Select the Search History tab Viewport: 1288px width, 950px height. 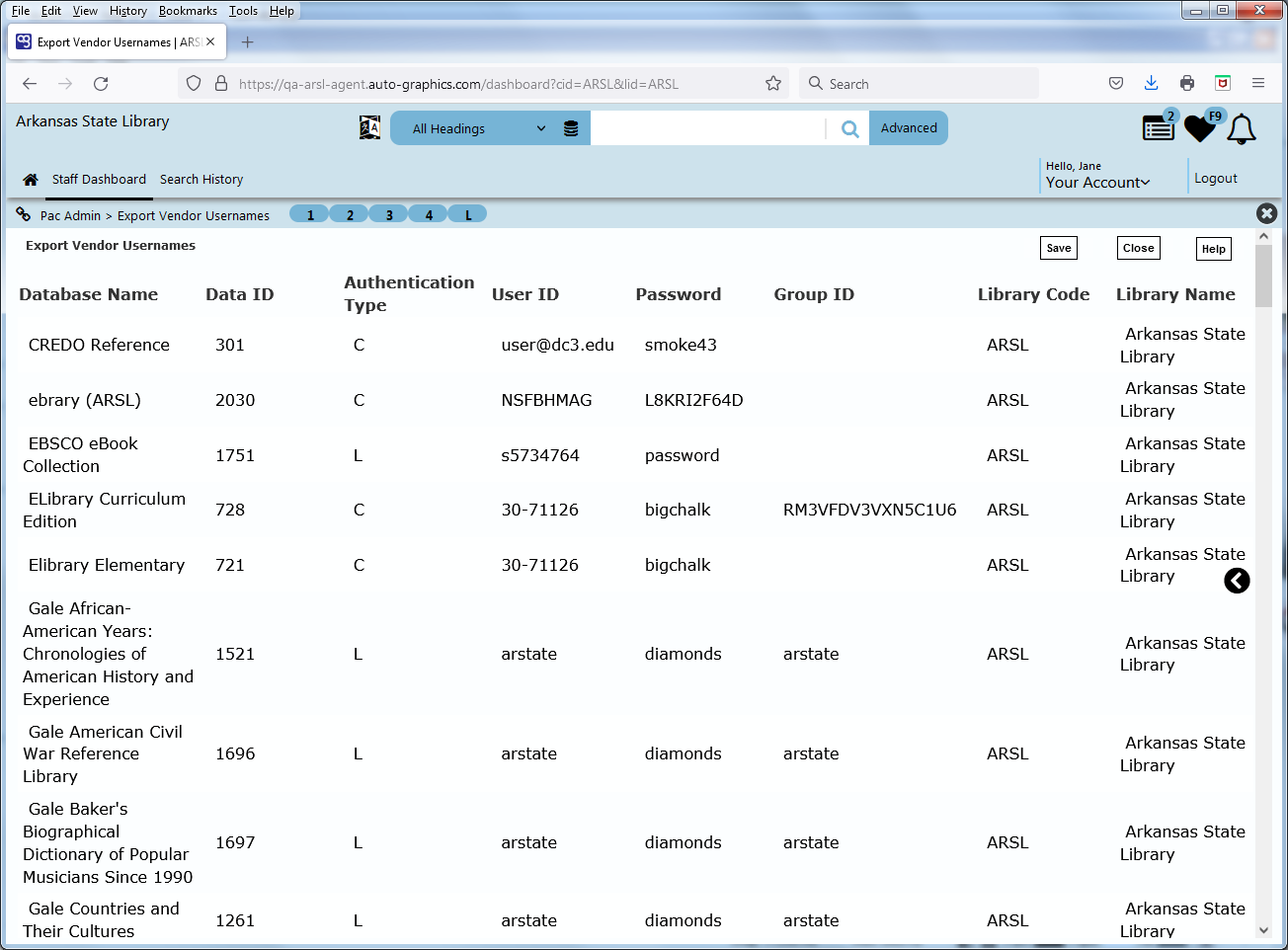[201, 180]
